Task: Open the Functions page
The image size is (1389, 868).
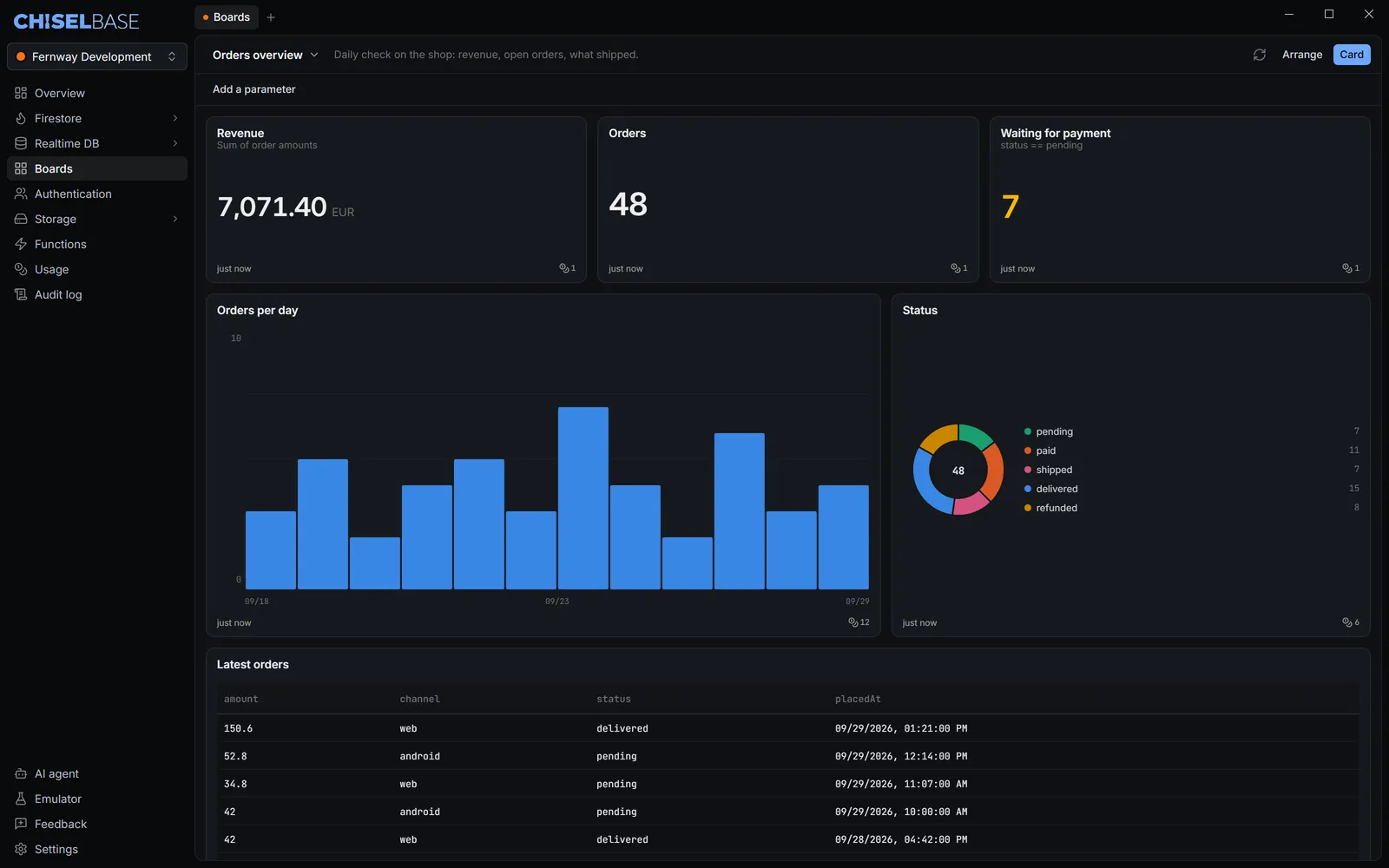Action: (x=97, y=244)
